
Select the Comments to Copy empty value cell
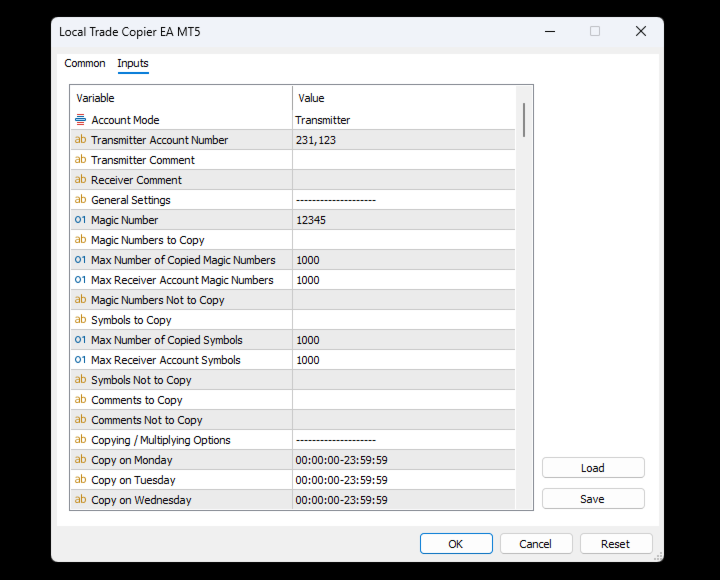pos(404,400)
